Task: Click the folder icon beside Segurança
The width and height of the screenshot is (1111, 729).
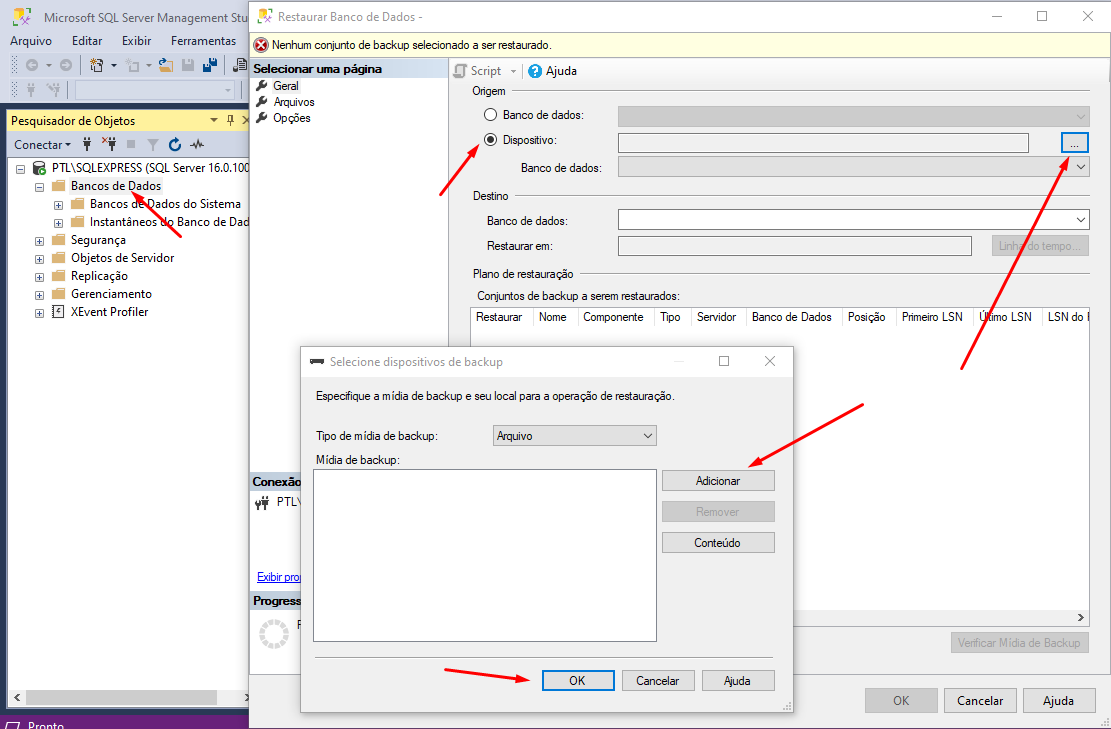Action: point(59,240)
